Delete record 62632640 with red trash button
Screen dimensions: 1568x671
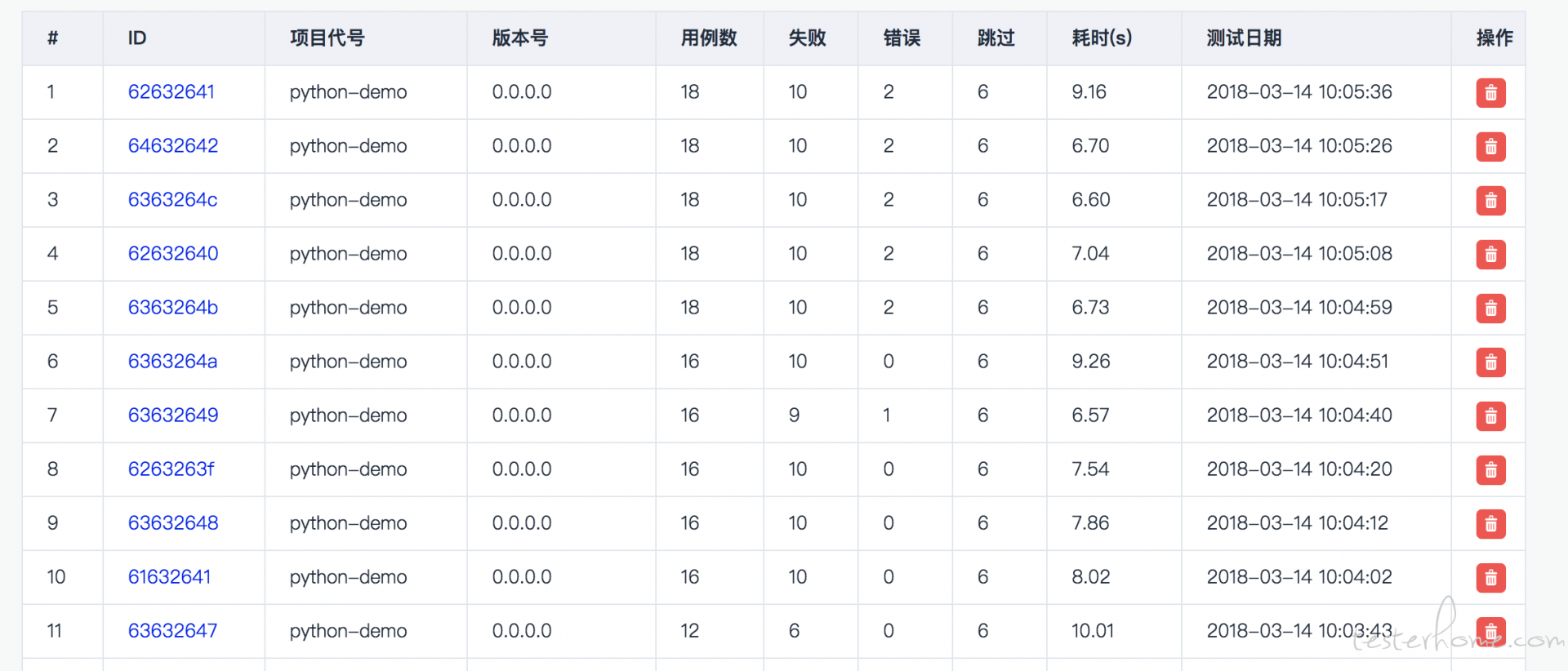tap(1490, 255)
